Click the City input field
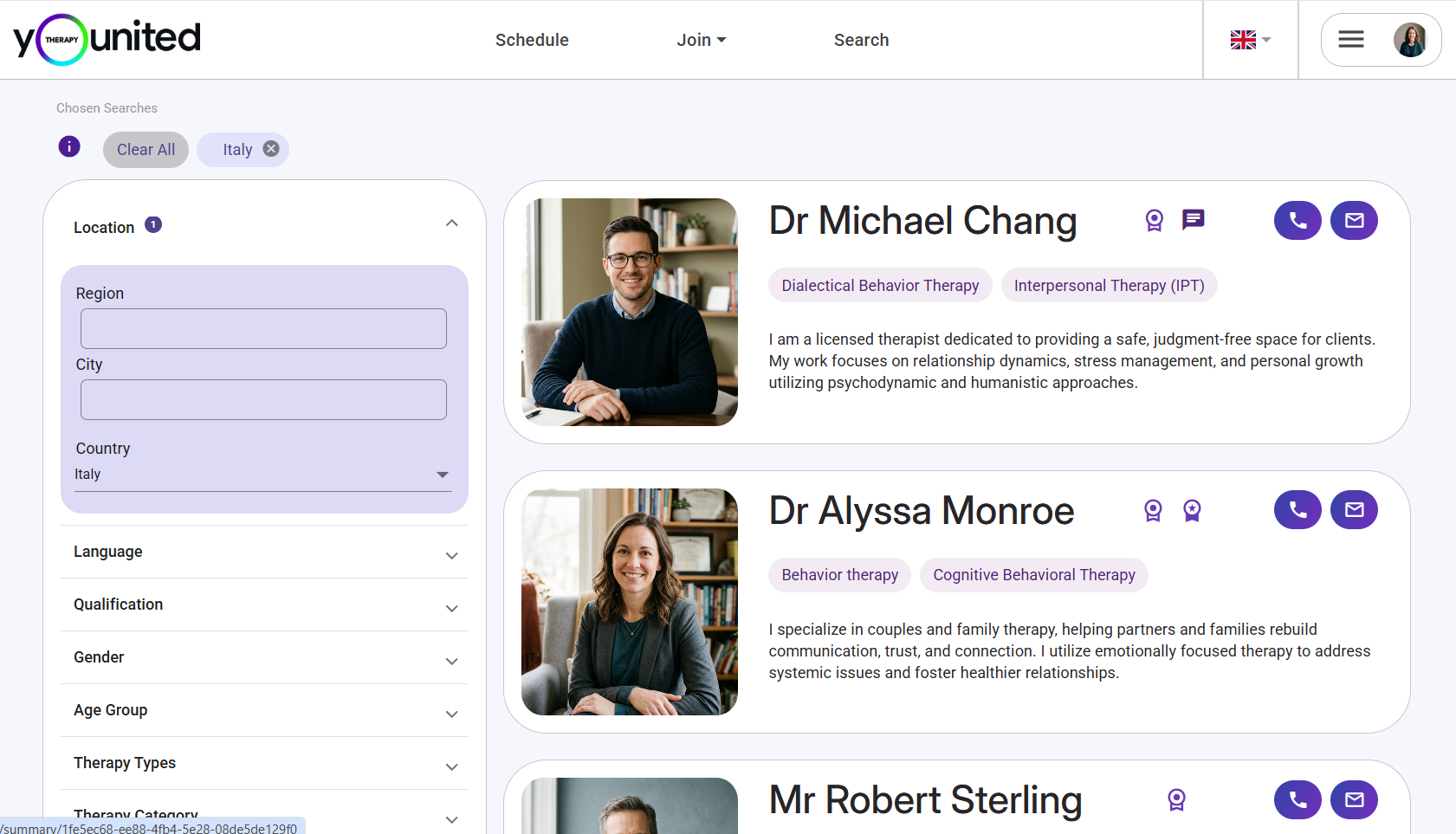 (263, 399)
